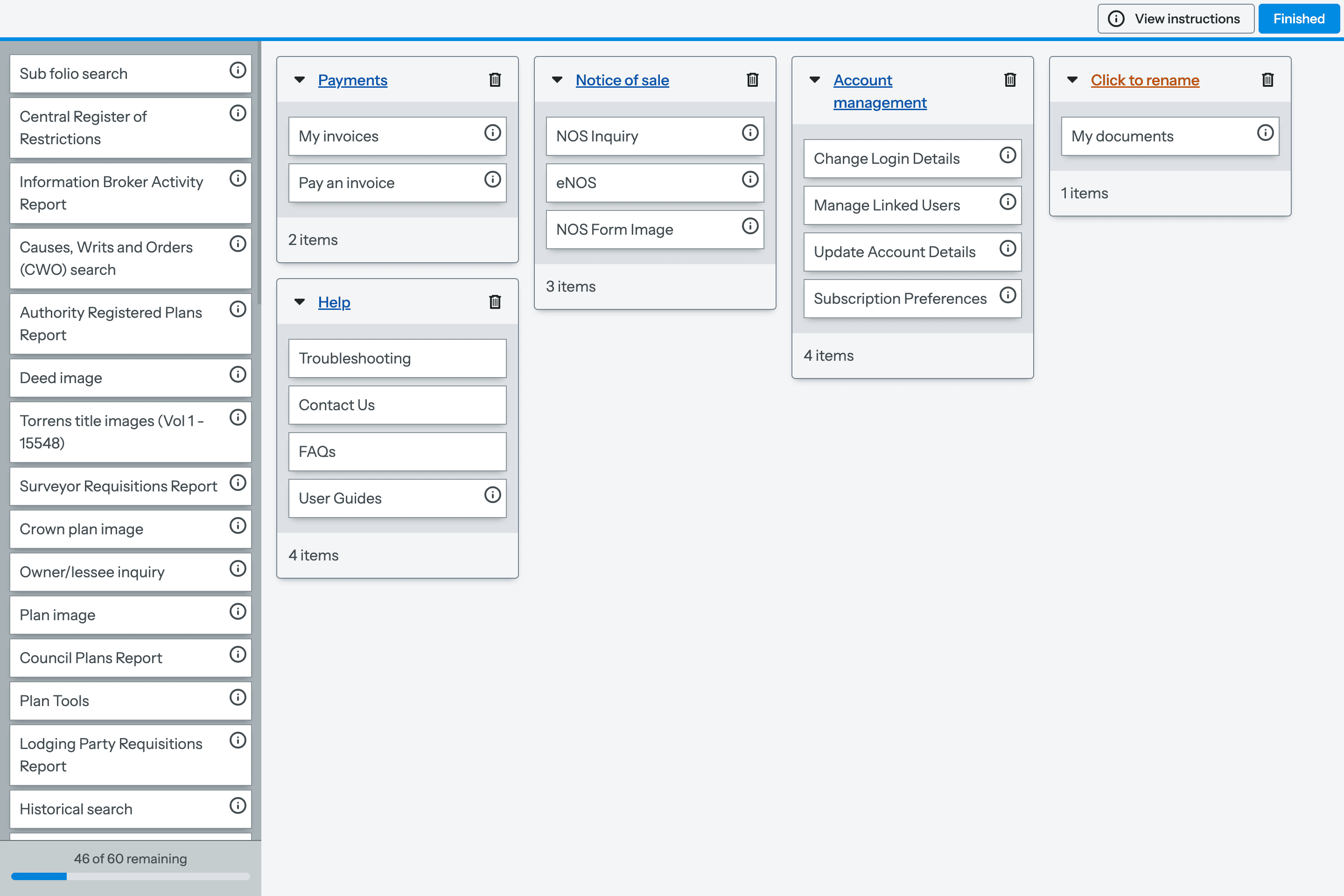Viewport: 1344px width, 896px height.
Task: Show info about User Guides card
Action: [493, 495]
